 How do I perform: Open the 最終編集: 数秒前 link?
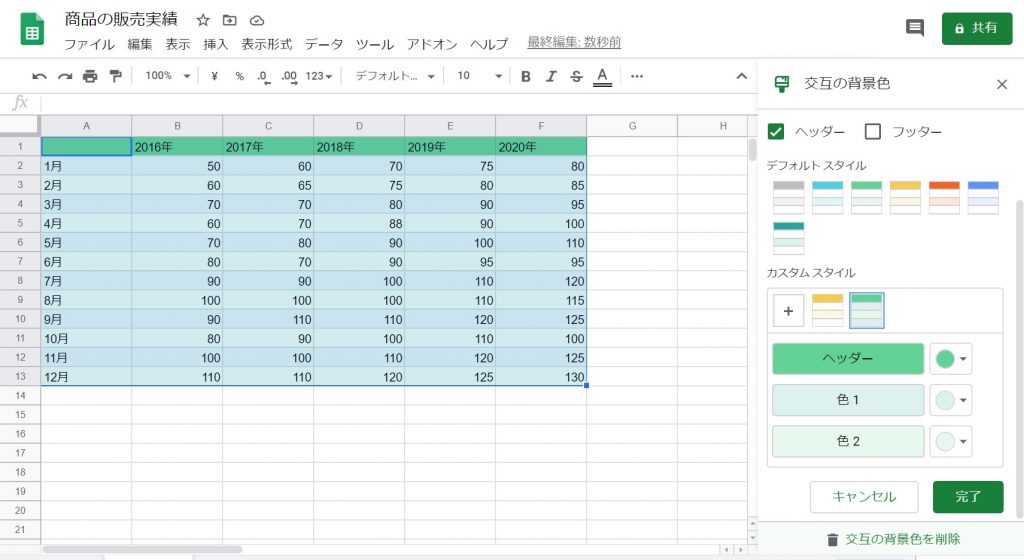click(x=573, y=42)
